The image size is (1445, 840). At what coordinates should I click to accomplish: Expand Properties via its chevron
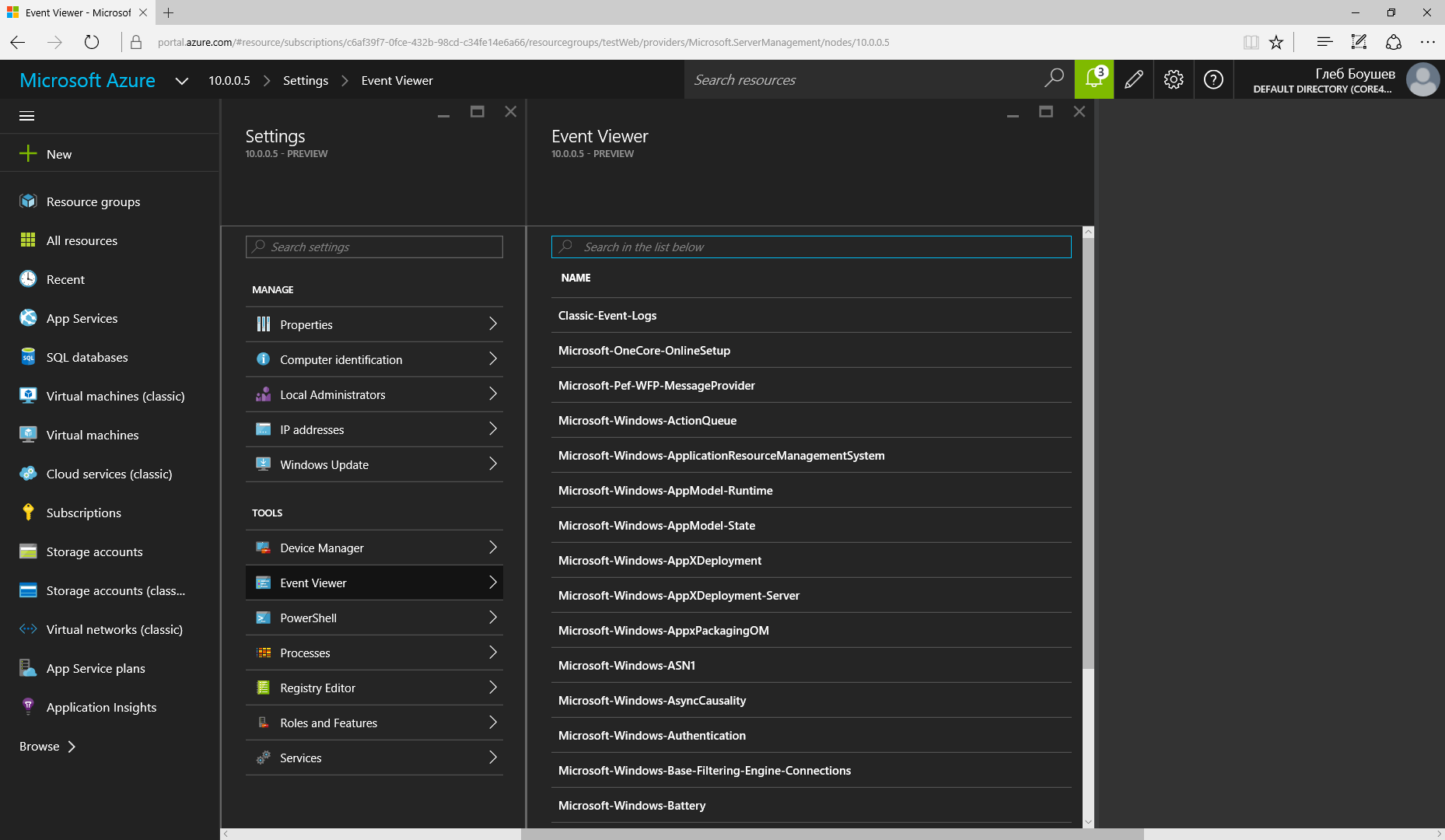[x=493, y=324]
